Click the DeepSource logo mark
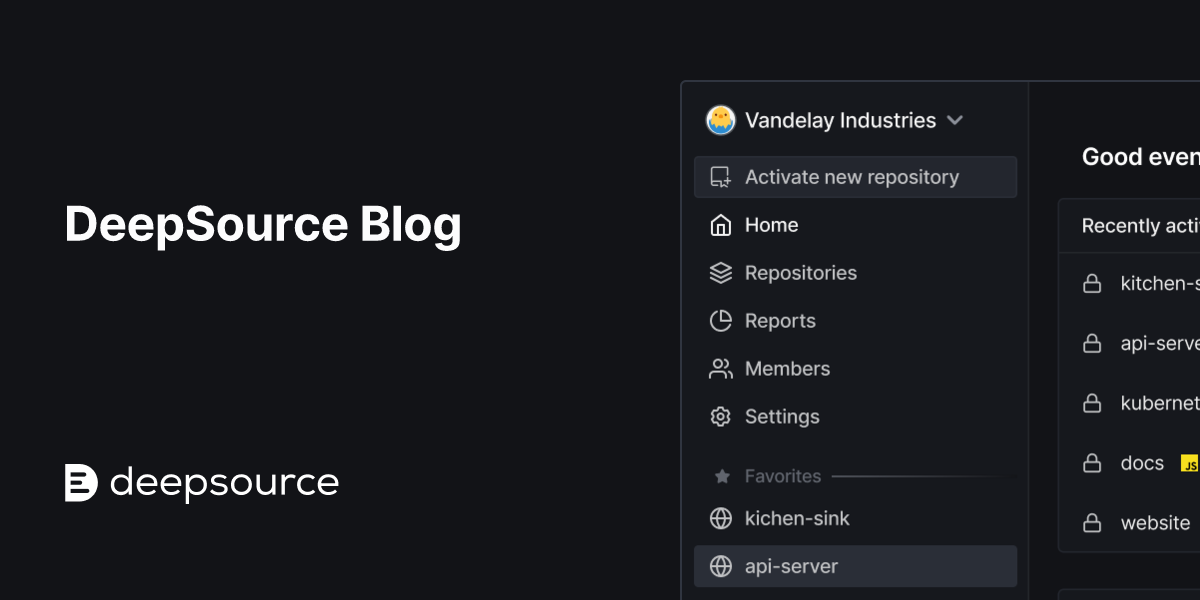 (80, 483)
